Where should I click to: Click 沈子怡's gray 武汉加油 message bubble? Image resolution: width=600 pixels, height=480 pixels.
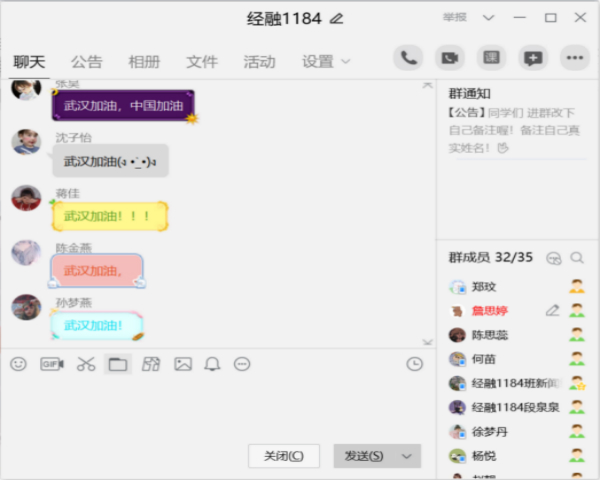tap(110, 161)
